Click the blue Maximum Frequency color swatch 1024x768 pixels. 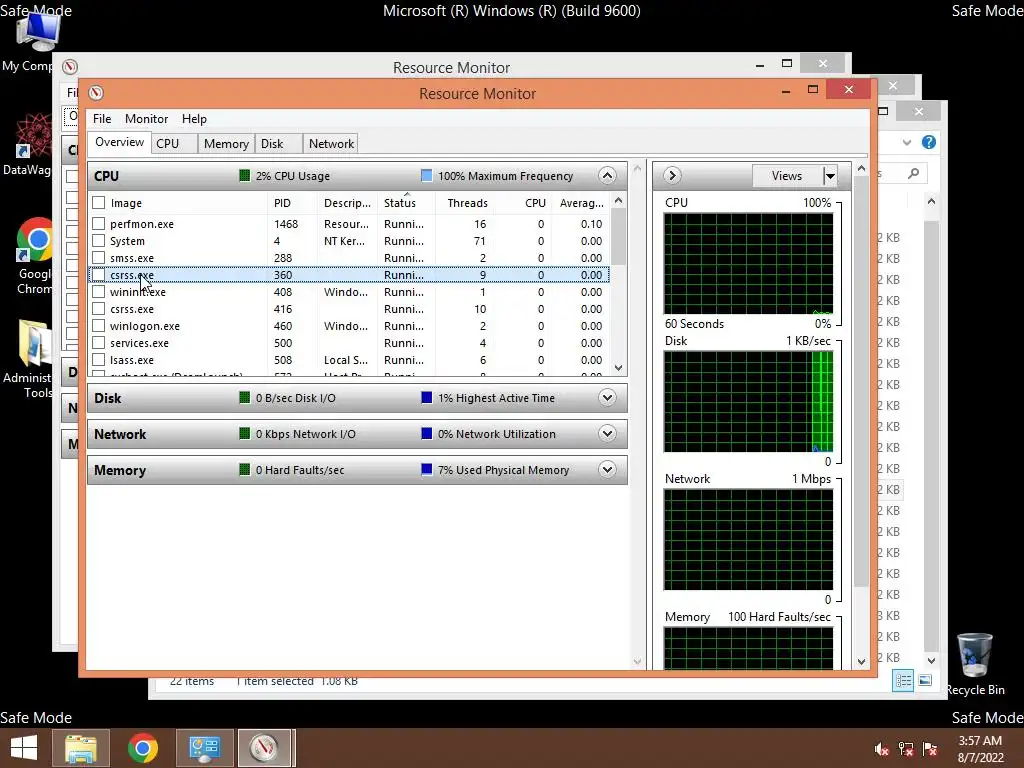pos(426,176)
